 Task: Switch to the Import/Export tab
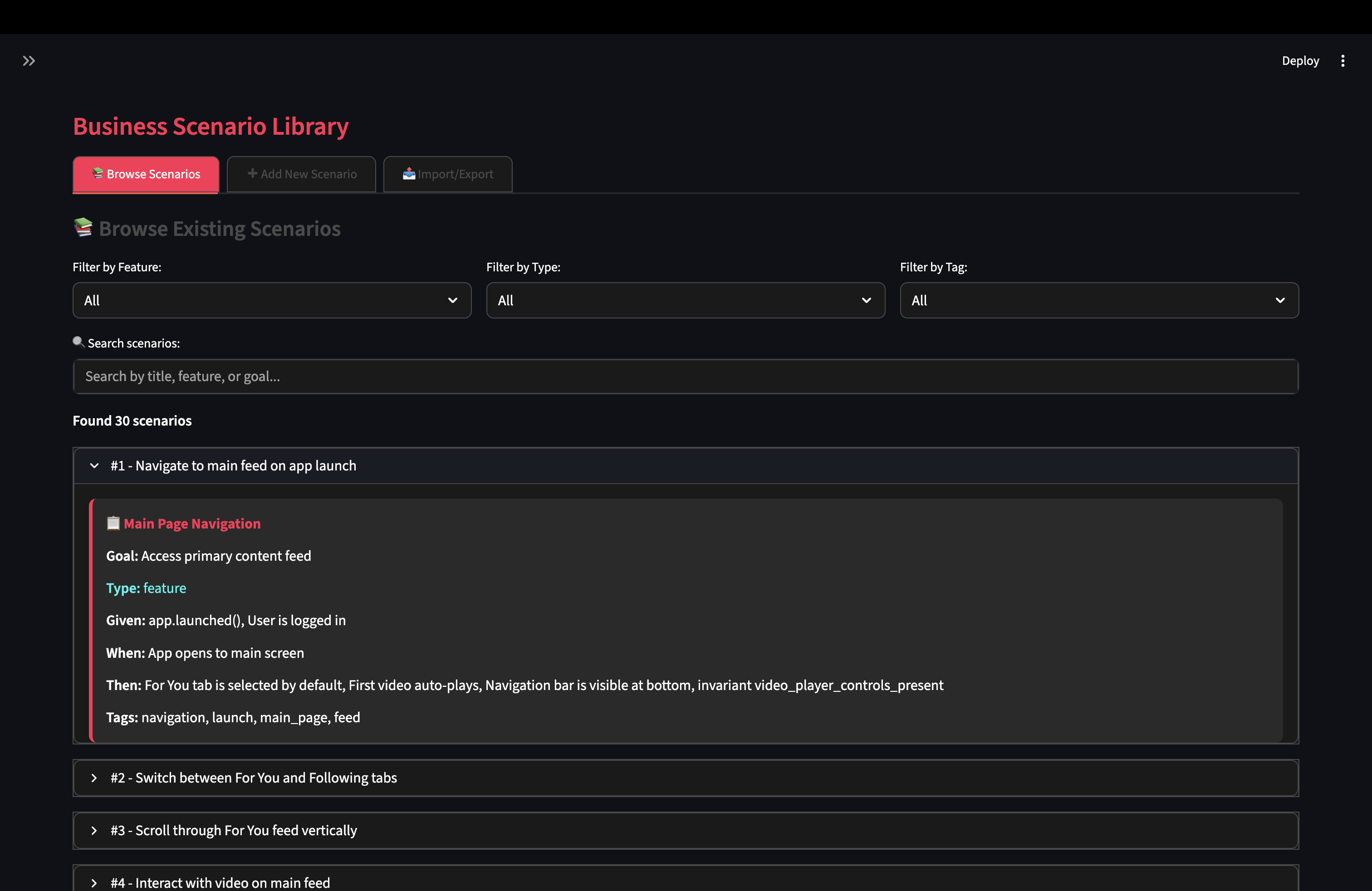[x=448, y=174]
